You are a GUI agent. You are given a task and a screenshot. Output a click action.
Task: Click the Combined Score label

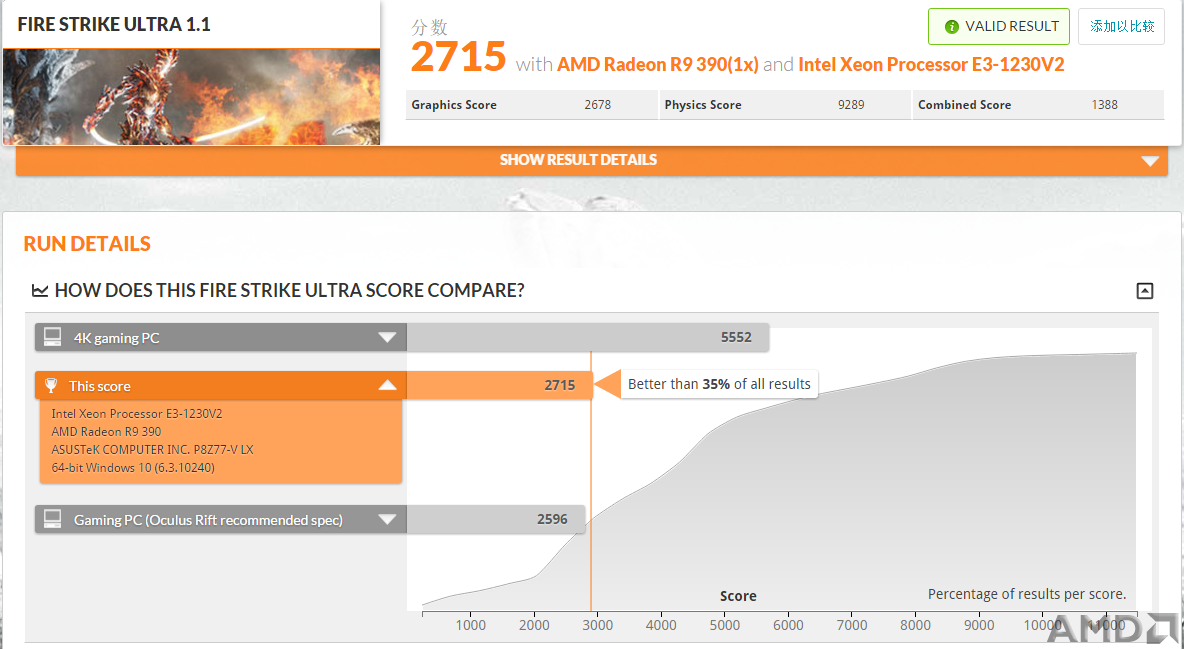964,105
